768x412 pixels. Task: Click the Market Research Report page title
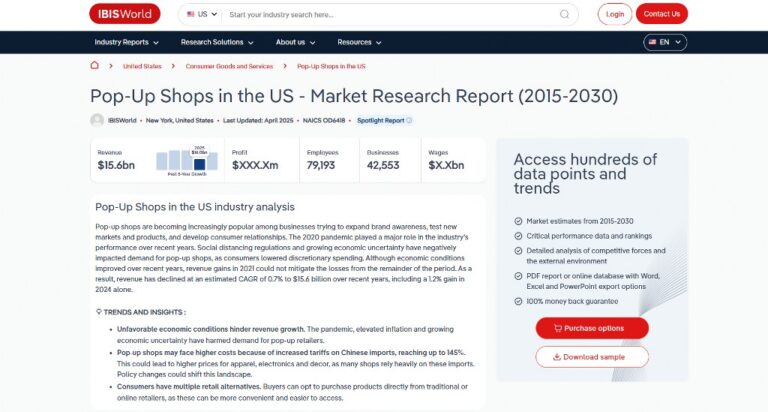354,96
